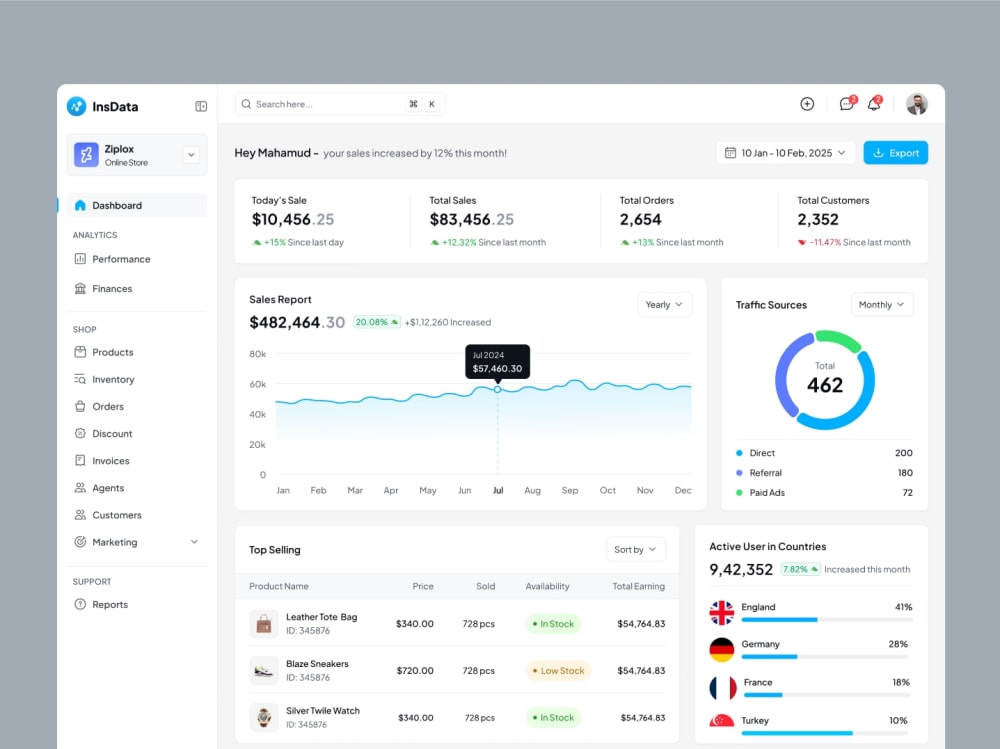Click the InsData logo icon
Image resolution: width=1000 pixels, height=749 pixels.
(x=77, y=106)
